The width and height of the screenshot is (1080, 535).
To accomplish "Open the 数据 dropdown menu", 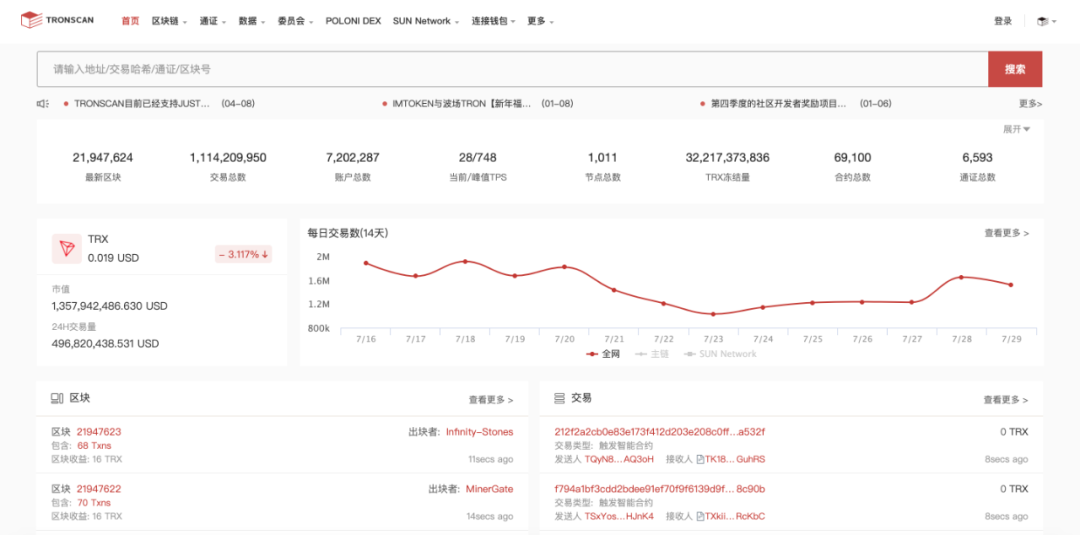I will tap(252, 21).
